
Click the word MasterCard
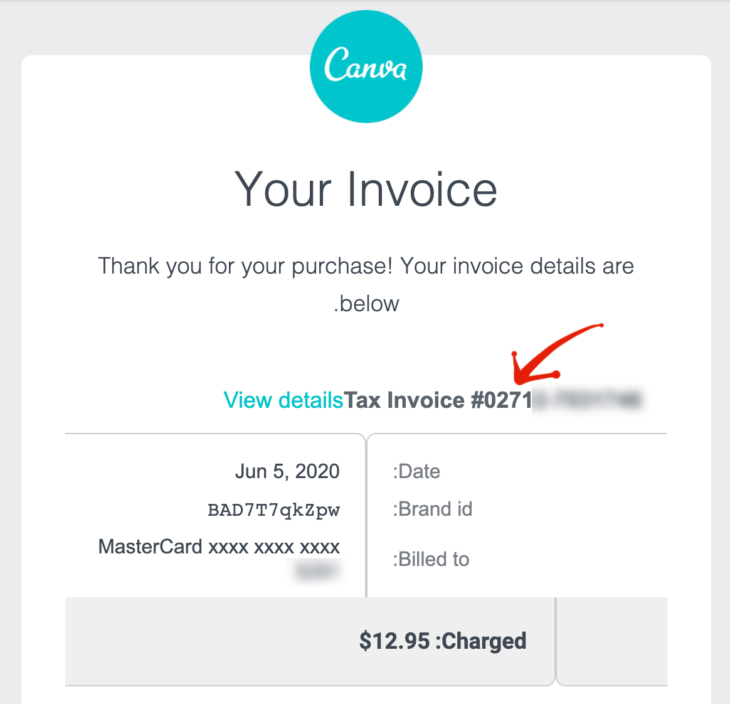(x=149, y=547)
